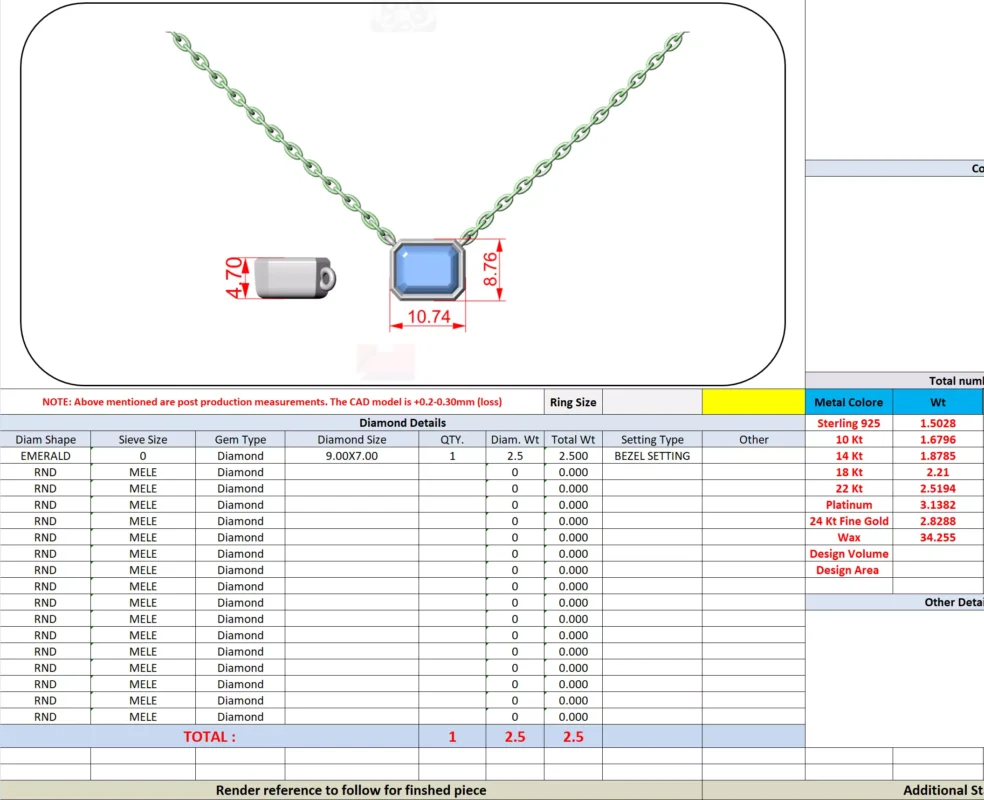Select the Diamond Details header bar
Image resolution: width=984 pixels, height=800 pixels.
tap(402, 423)
